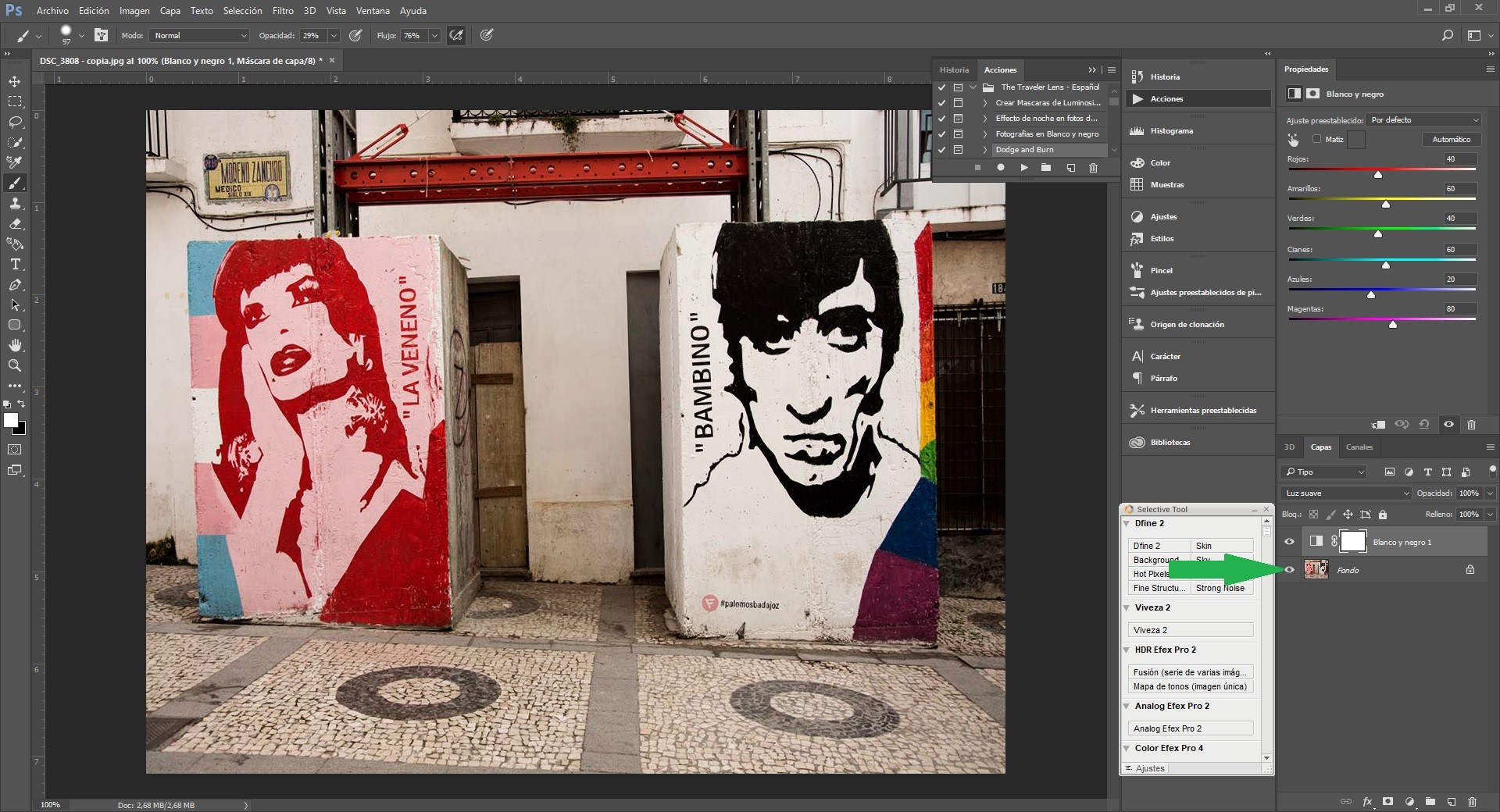Lock layer position icon in Capas
Image resolution: width=1500 pixels, height=812 pixels.
[1348, 515]
